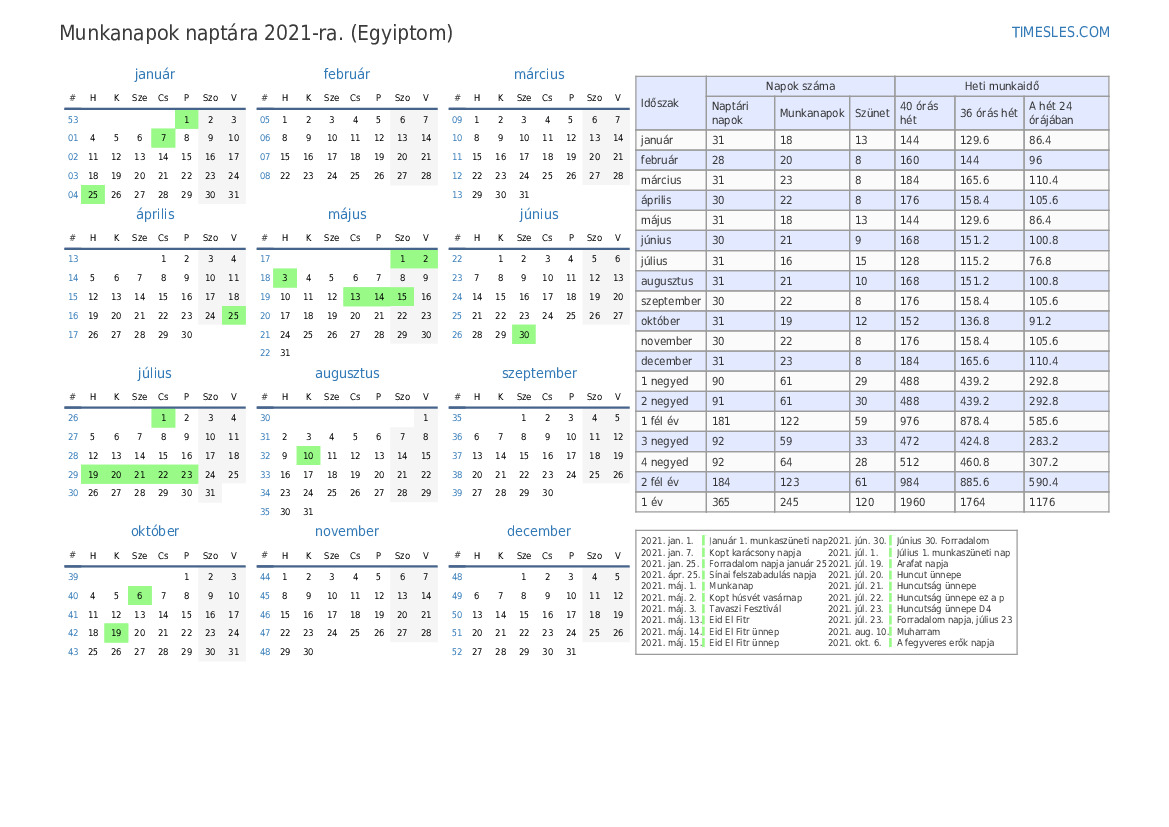Click the január month heading

pos(154,74)
